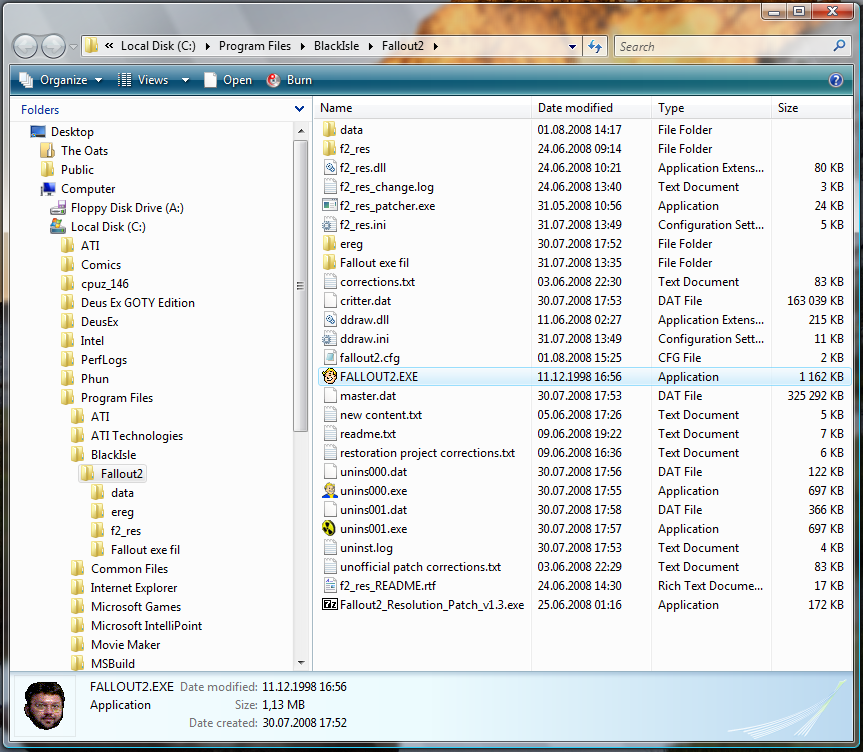Click the Forward navigation arrow button
The height and width of the screenshot is (752, 863).
(53, 47)
